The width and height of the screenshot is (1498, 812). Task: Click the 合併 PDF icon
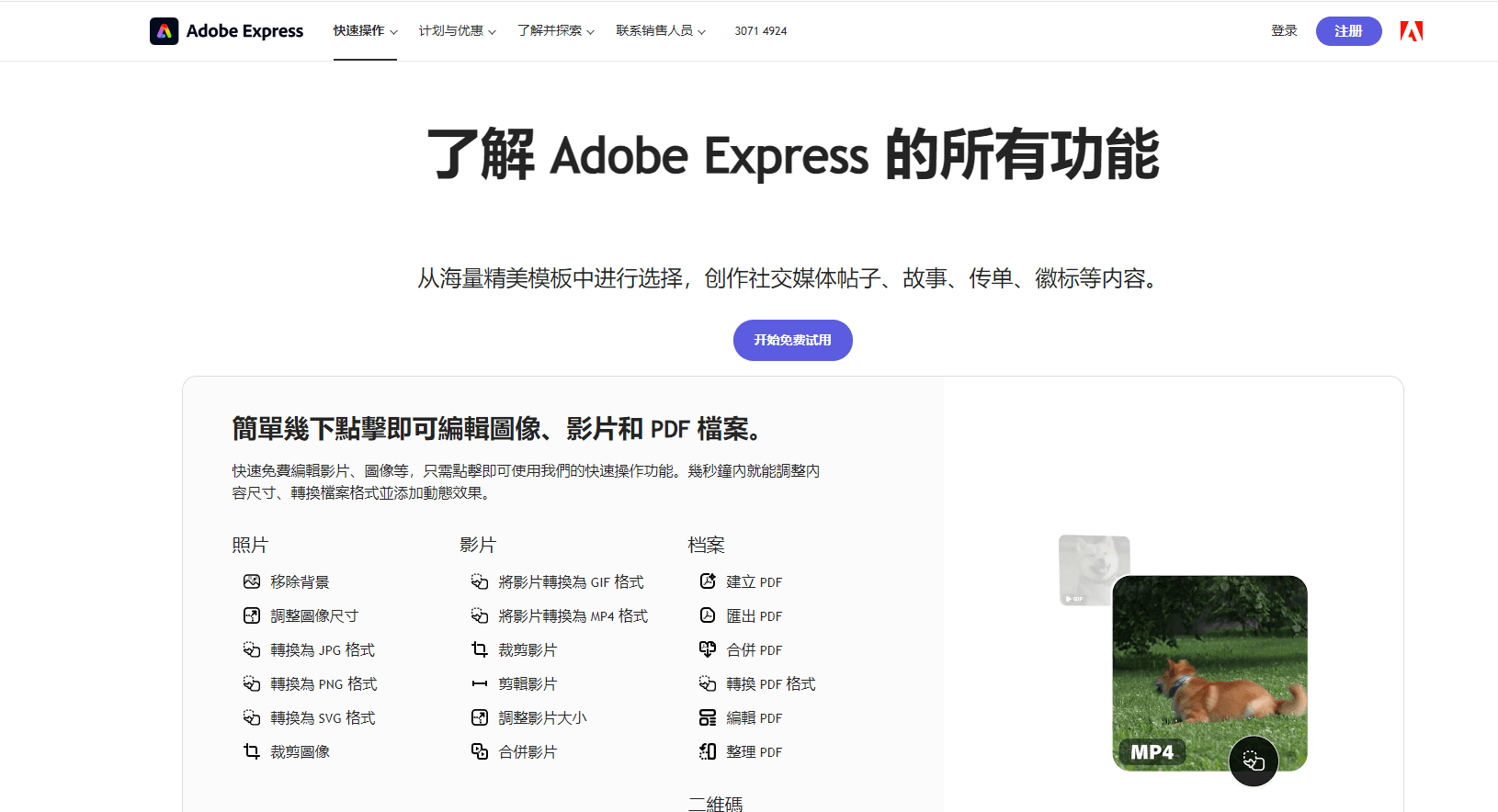click(x=708, y=649)
